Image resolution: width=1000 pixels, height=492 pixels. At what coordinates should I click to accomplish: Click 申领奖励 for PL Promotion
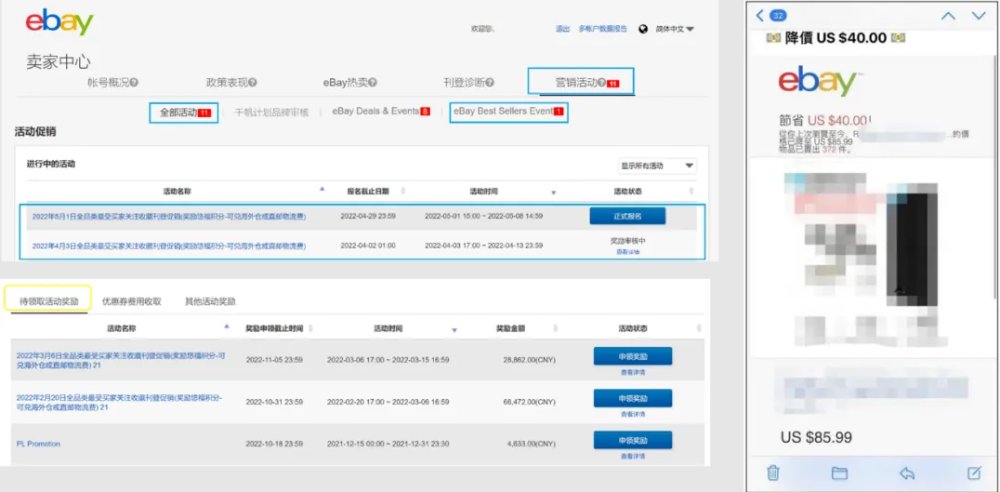[633, 440]
